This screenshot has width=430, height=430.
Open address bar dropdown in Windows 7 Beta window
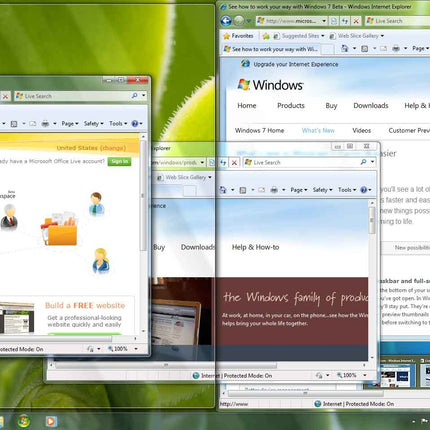324,21
